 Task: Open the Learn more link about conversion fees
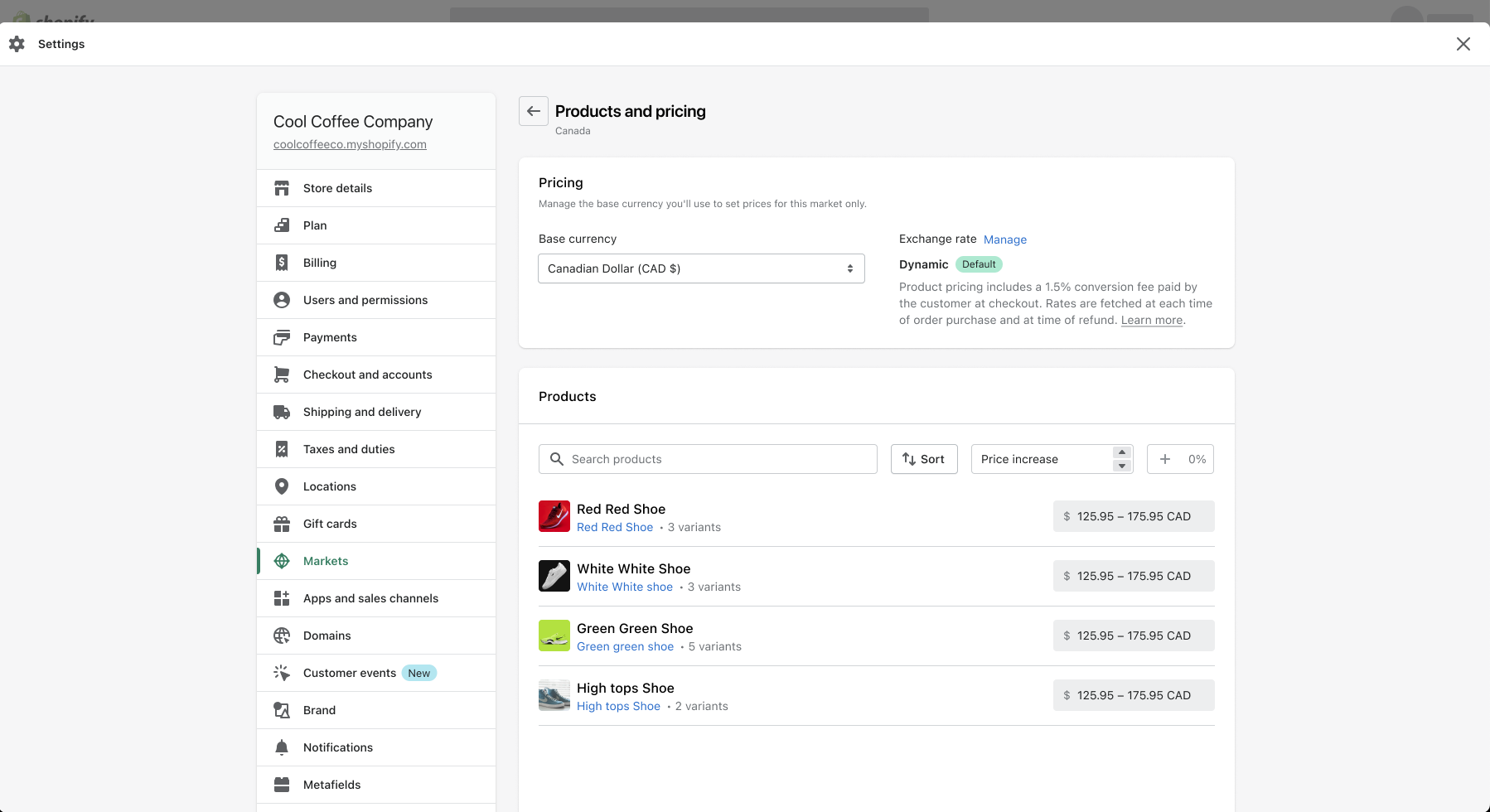1151,321
